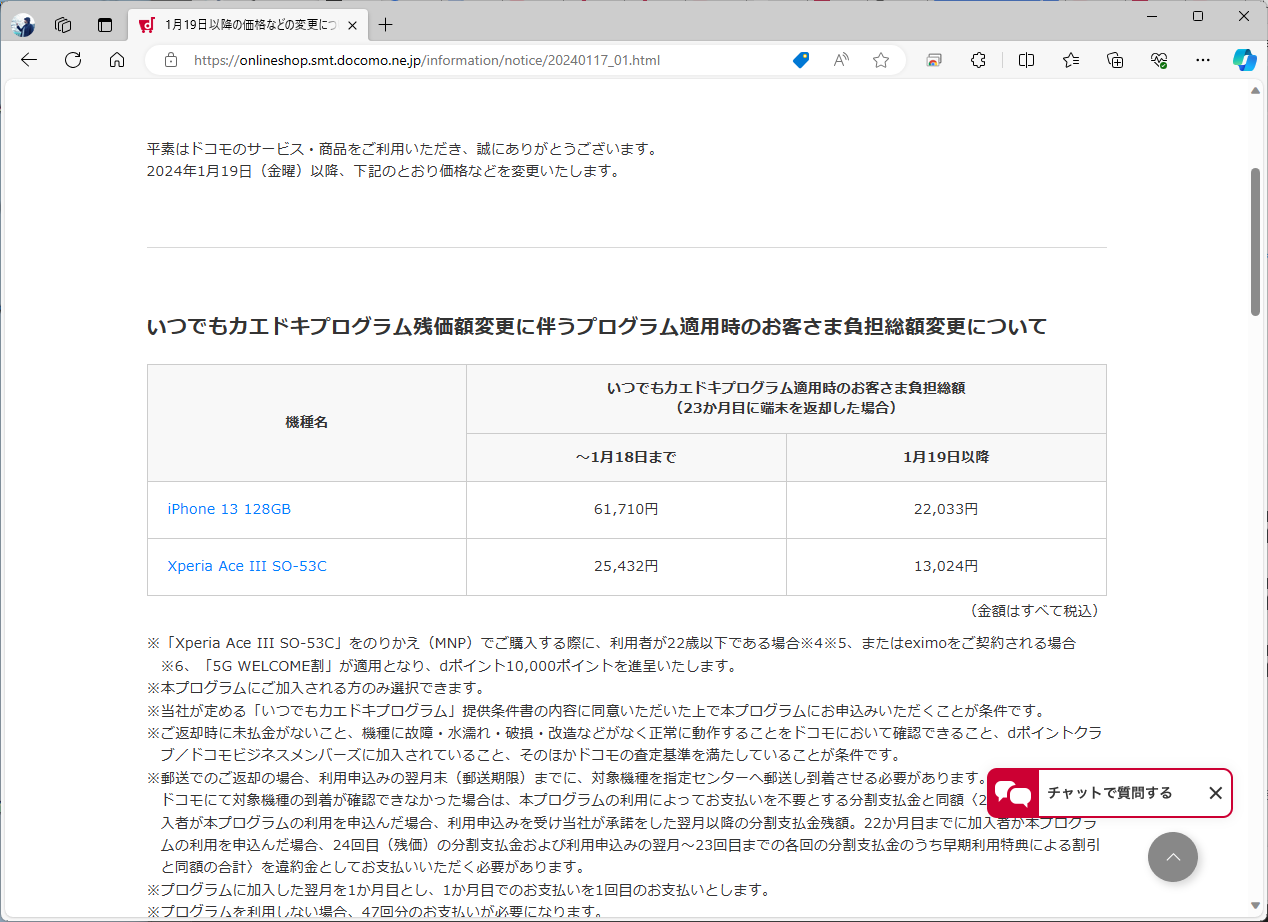The width and height of the screenshot is (1268, 922).
Task: Open the shopping coupons tag icon
Action: 800,60
